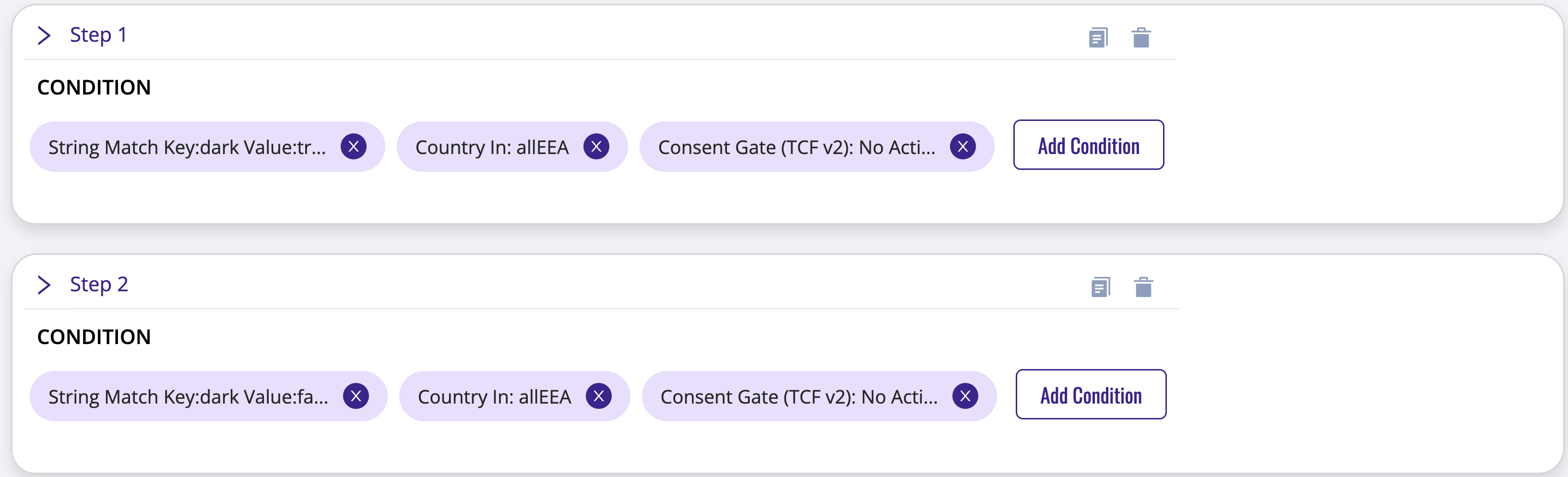Remove String Match dark Value:fa condition in Step 2
1568x477 pixels.
(356, 396)
